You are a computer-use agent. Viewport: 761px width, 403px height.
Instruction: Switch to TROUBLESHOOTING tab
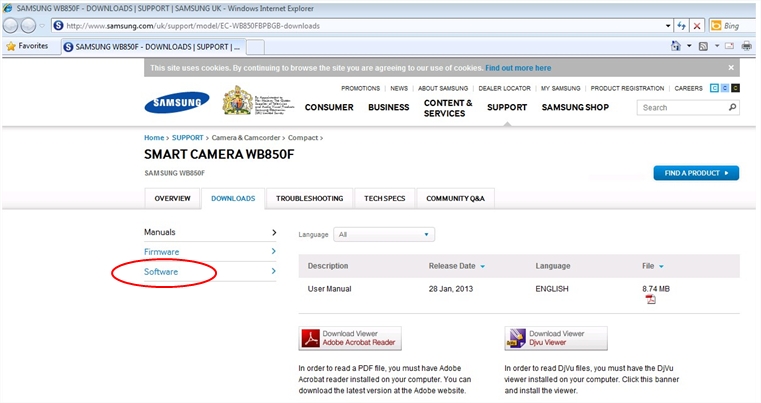(310, 198)
